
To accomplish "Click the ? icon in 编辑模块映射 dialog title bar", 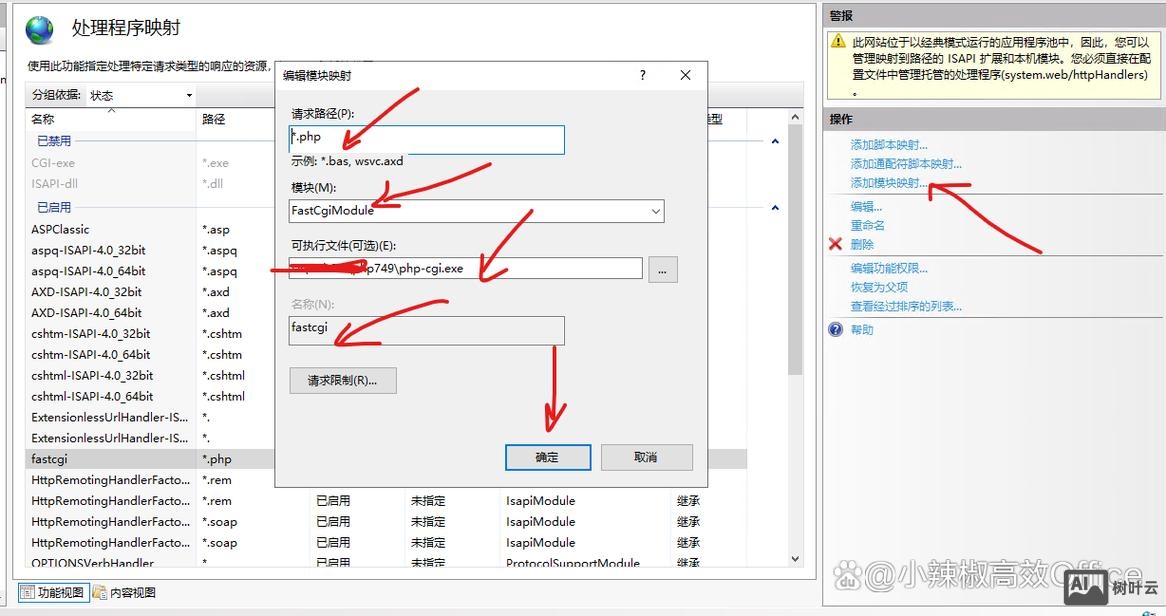I will (x=645, y=75).
